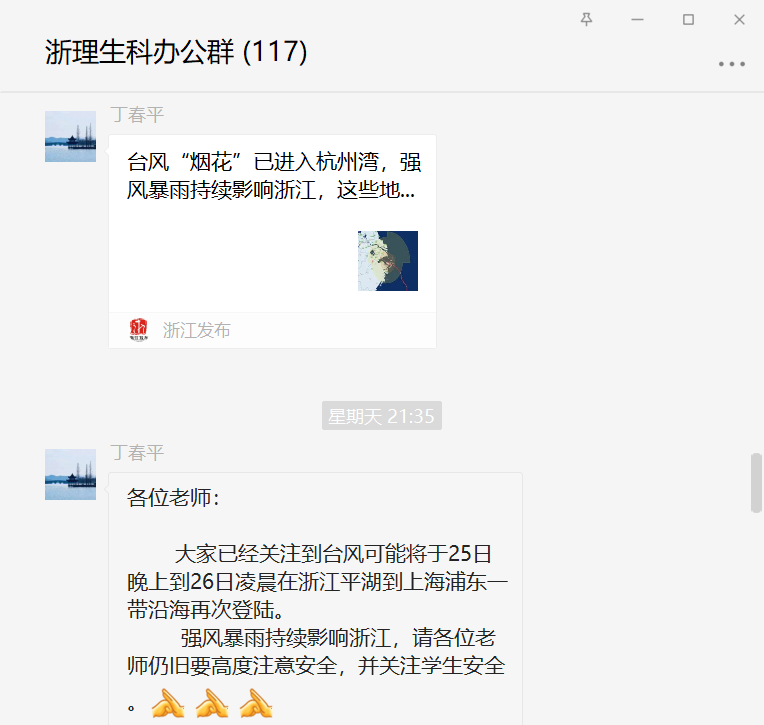Open the 台风"烟花" article link card
Image resolution: width=764 pixels, height=725 pixels.
click(x=272, y=242)
